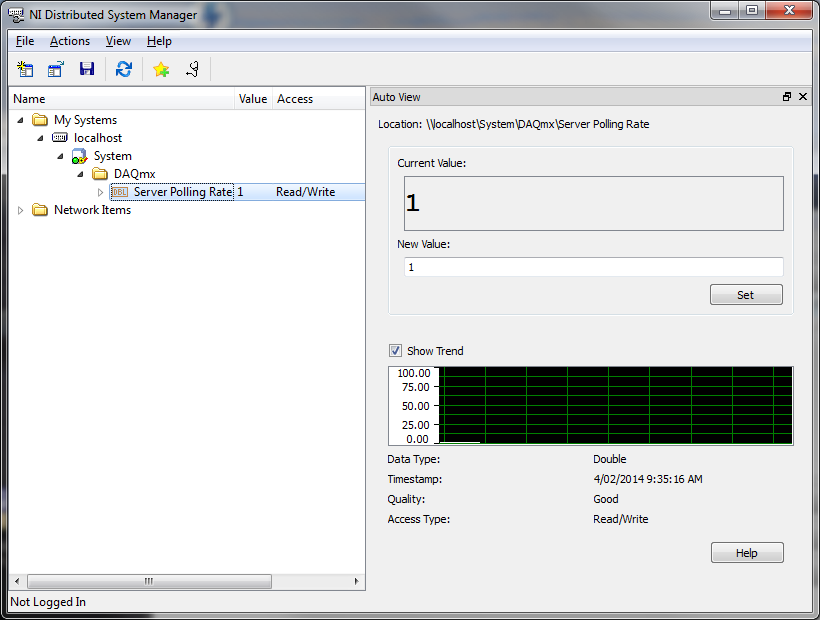Select the Server Polling Rate row label
This screenshot has height=620, width=820.
pyautogui.click(x=183, y=192)
